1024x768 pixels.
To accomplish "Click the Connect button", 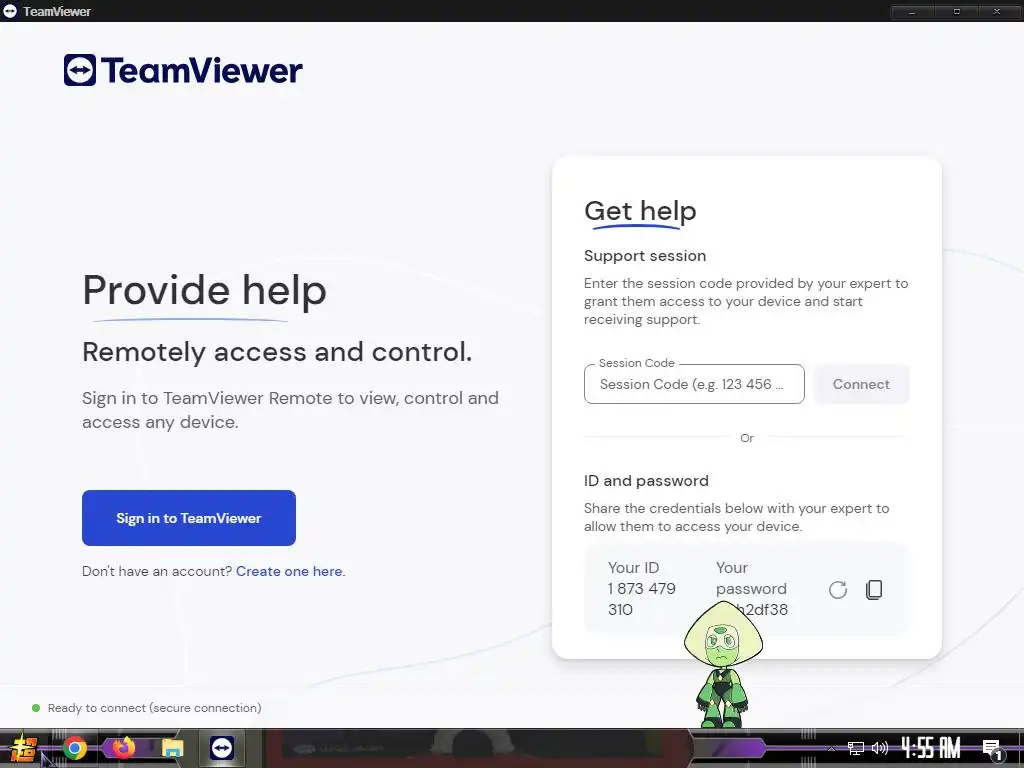I will (x=861, y=384).
